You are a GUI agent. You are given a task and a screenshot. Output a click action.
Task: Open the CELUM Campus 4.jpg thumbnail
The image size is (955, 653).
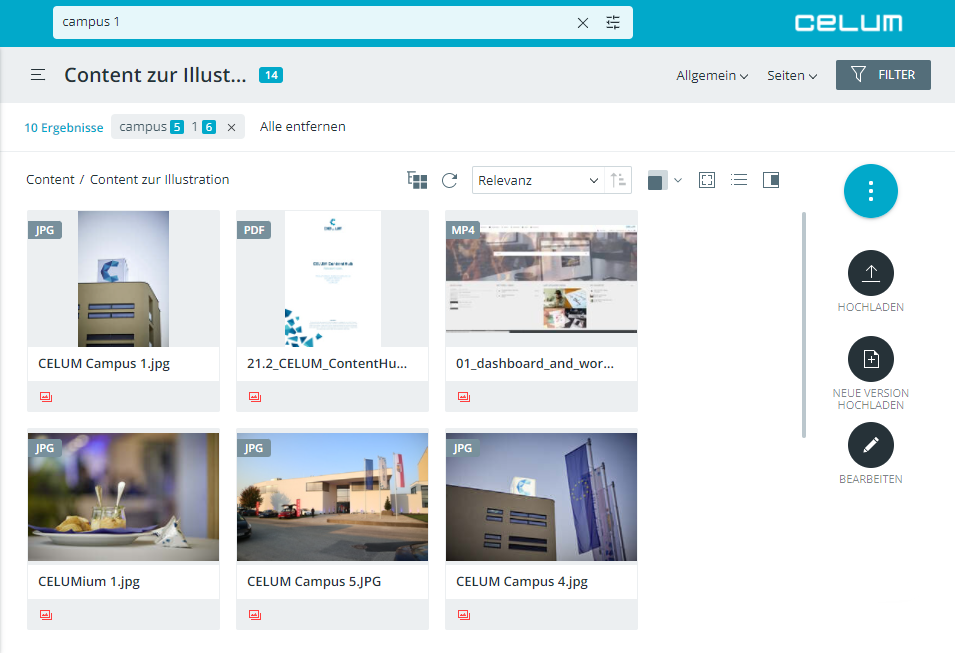click(541, 496)
